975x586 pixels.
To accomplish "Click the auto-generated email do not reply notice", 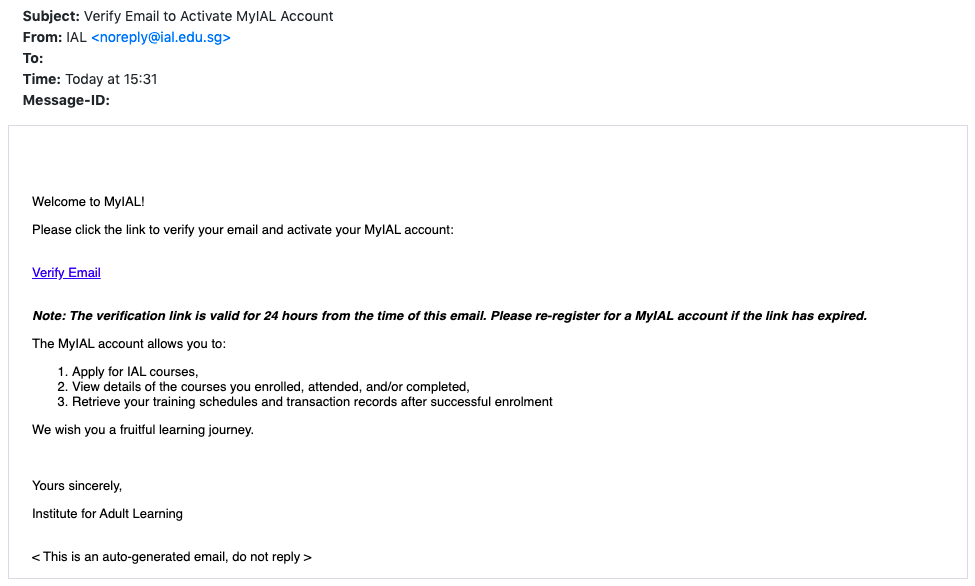I will (172, 557).
